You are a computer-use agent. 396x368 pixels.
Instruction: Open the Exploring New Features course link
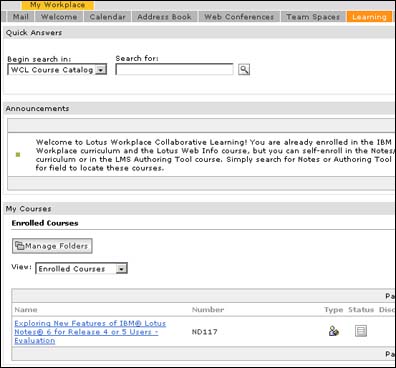coord(90,332)
